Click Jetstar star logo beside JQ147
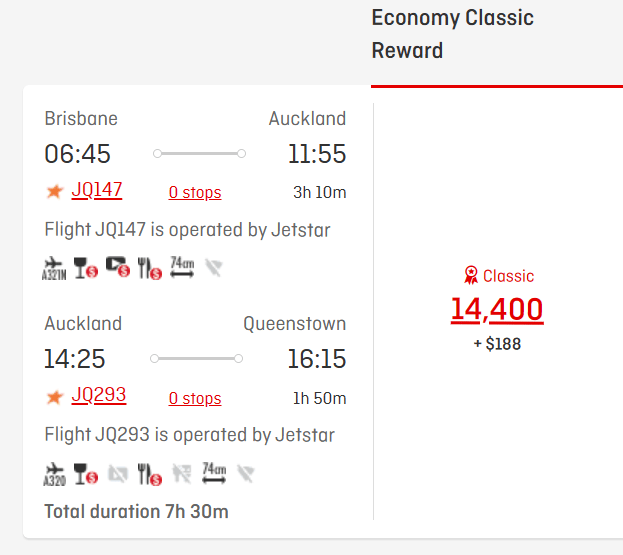623x555 pixels. tap(54, 191)
